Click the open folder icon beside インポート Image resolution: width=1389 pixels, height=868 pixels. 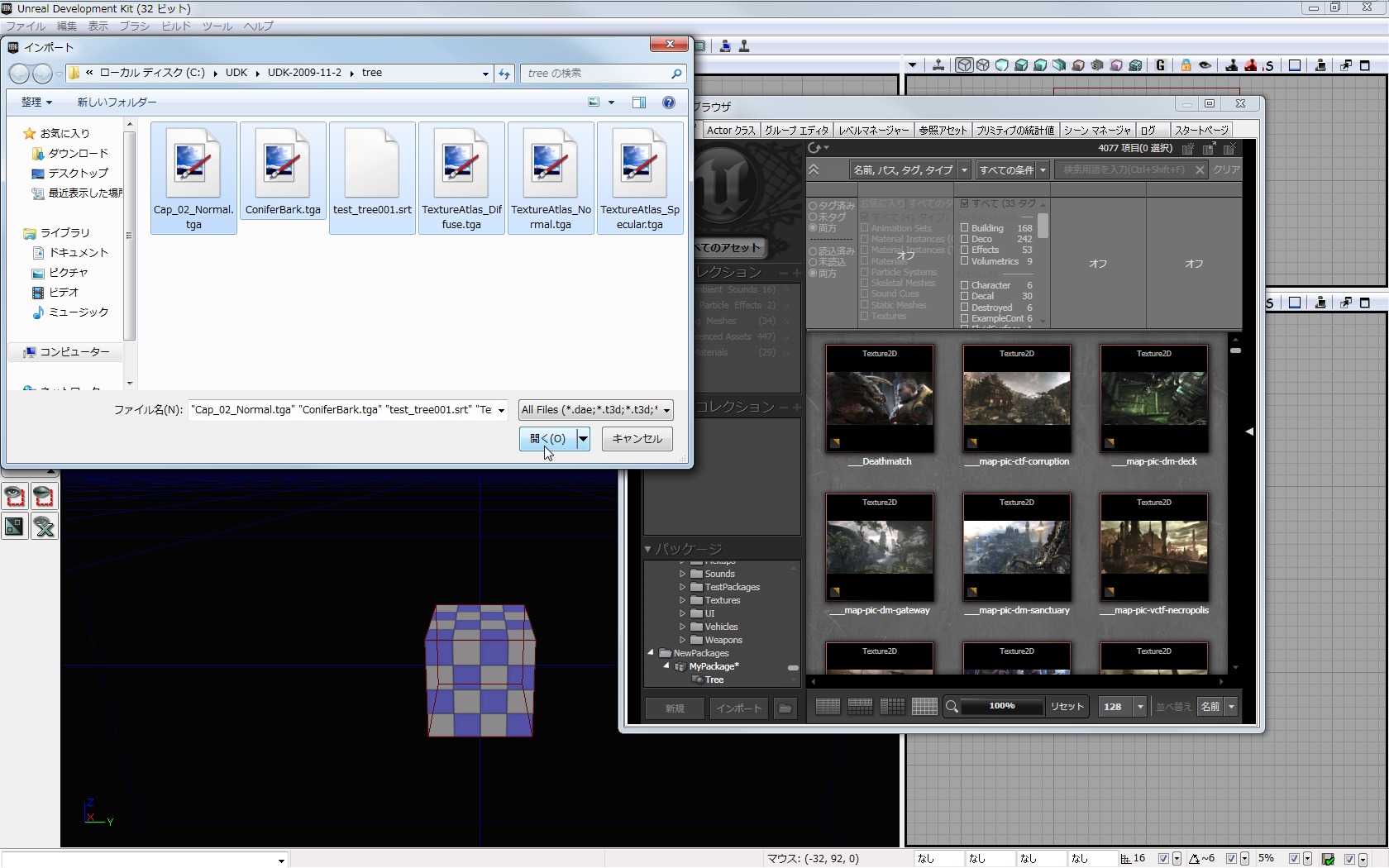click(x=785, y=708)
